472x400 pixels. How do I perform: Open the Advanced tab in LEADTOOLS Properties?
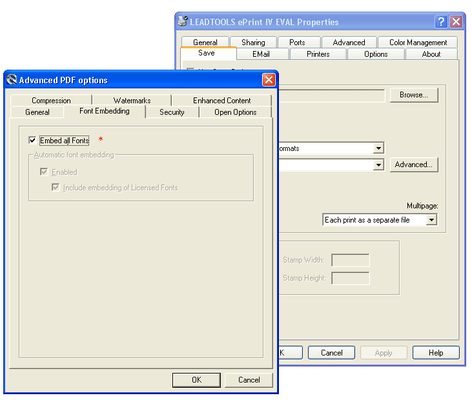(x=349, y=42)
